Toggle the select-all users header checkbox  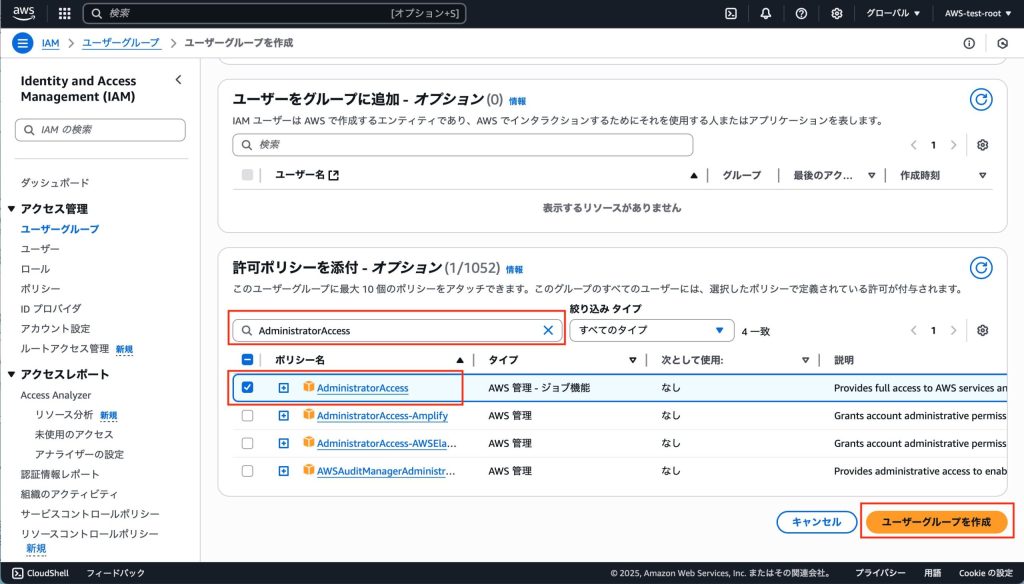(248, 174)
